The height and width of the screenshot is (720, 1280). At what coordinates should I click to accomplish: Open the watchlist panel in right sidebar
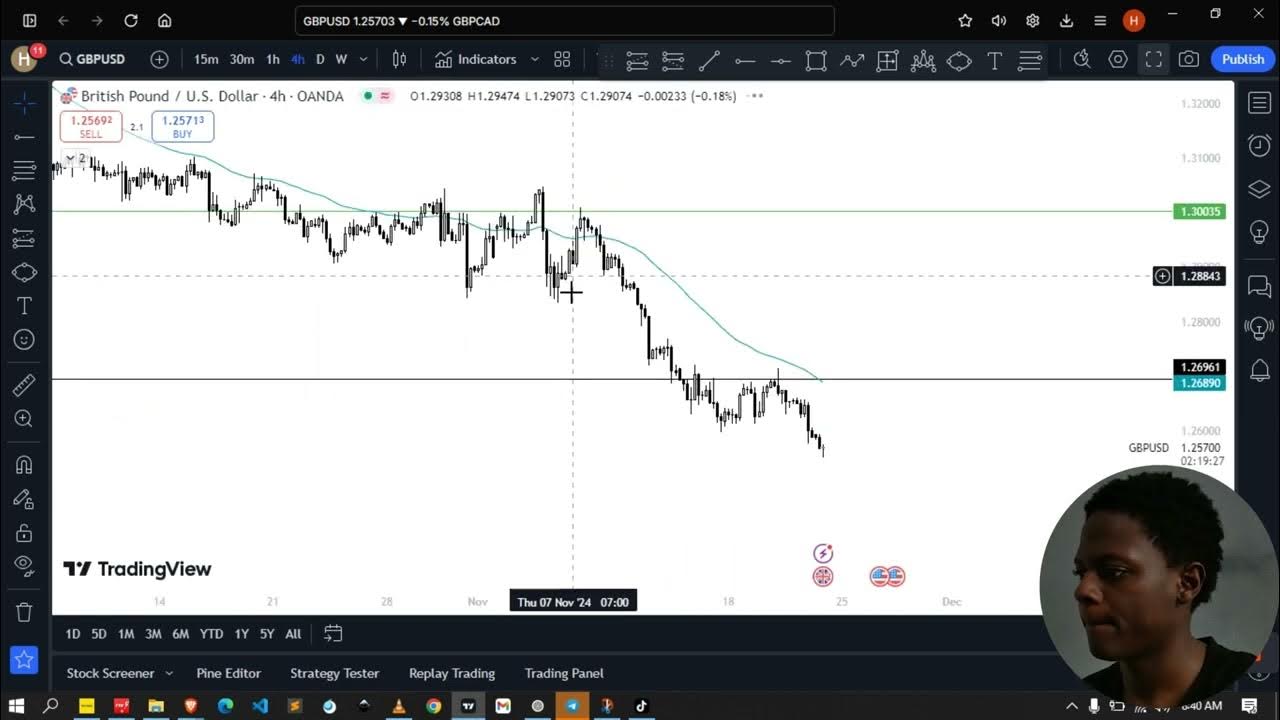click(1259, 102)
